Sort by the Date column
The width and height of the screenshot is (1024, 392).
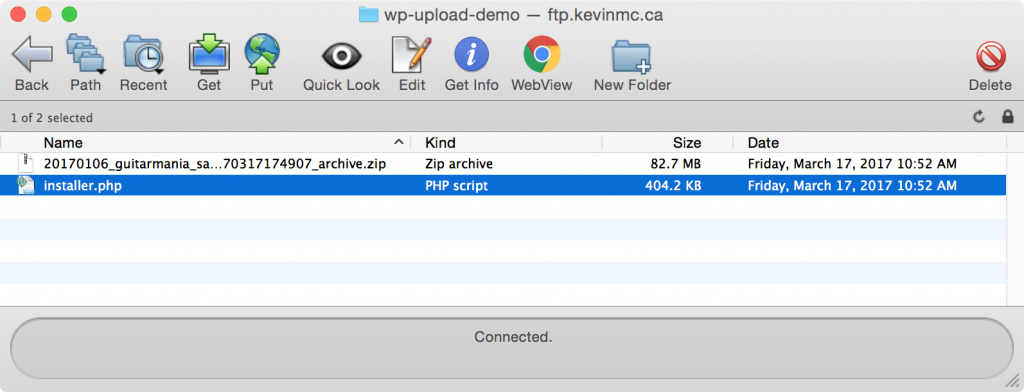pyautogui.click(x=763, y=142)
